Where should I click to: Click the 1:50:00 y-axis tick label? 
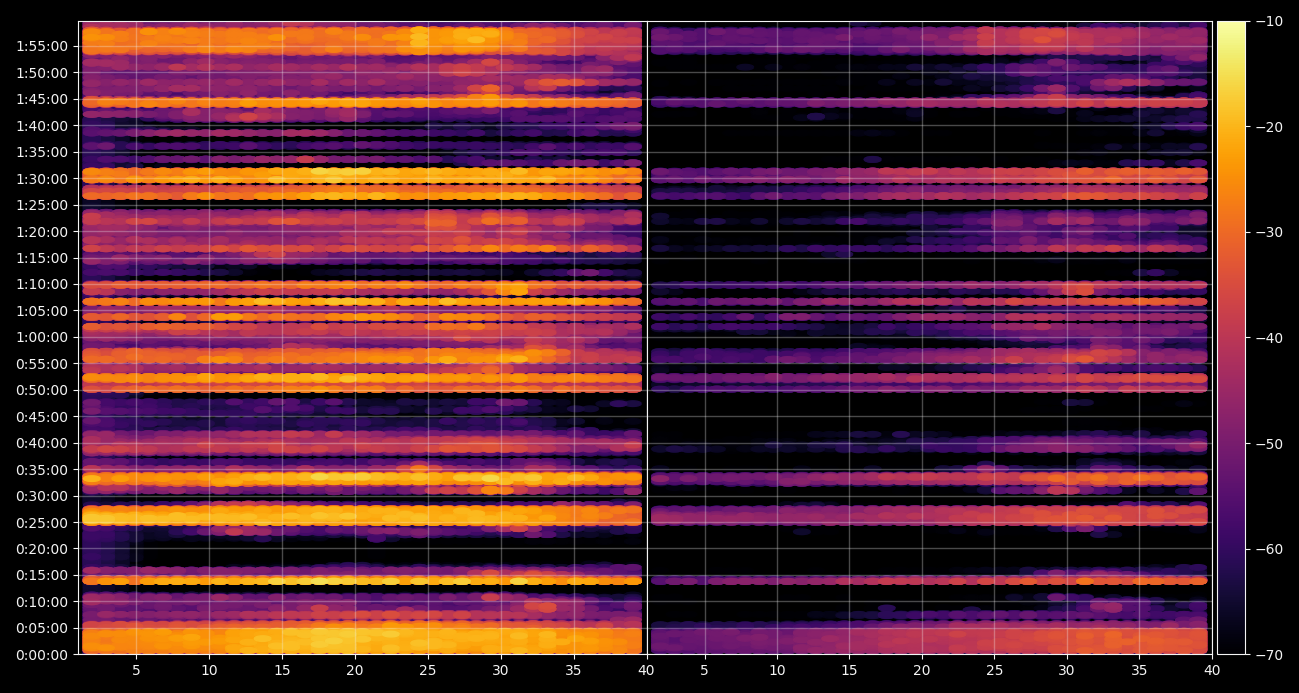[44, 73]
